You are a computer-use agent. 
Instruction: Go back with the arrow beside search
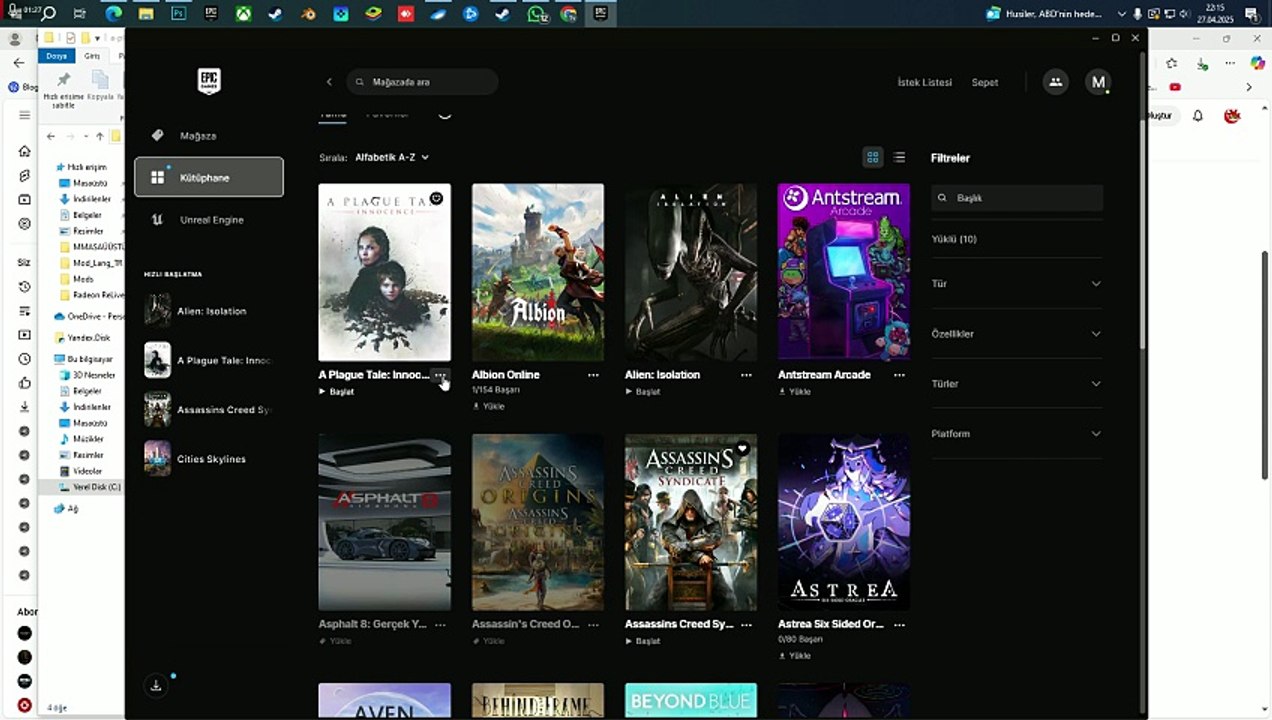[x=329, y=82]
